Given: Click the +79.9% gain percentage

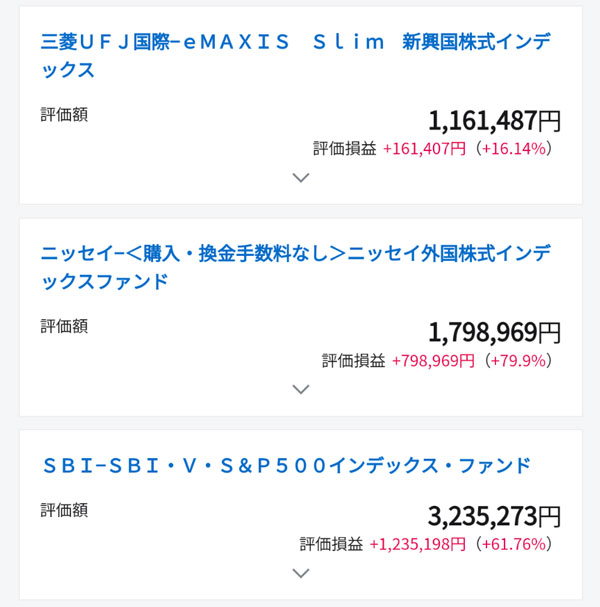Looking at the screenshot, I should pyautogui.click(x=519, y=360).
